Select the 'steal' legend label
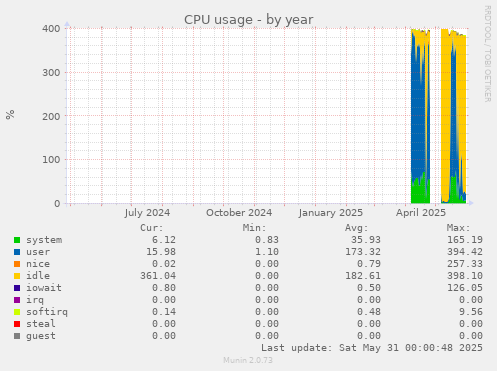 point(41,324)
